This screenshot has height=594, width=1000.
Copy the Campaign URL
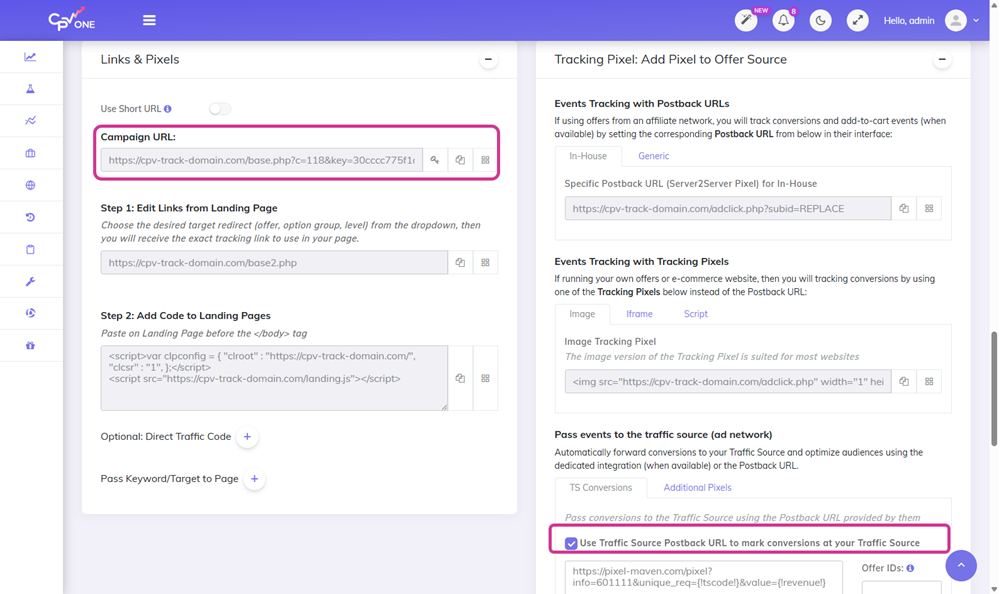coord(460,160)
